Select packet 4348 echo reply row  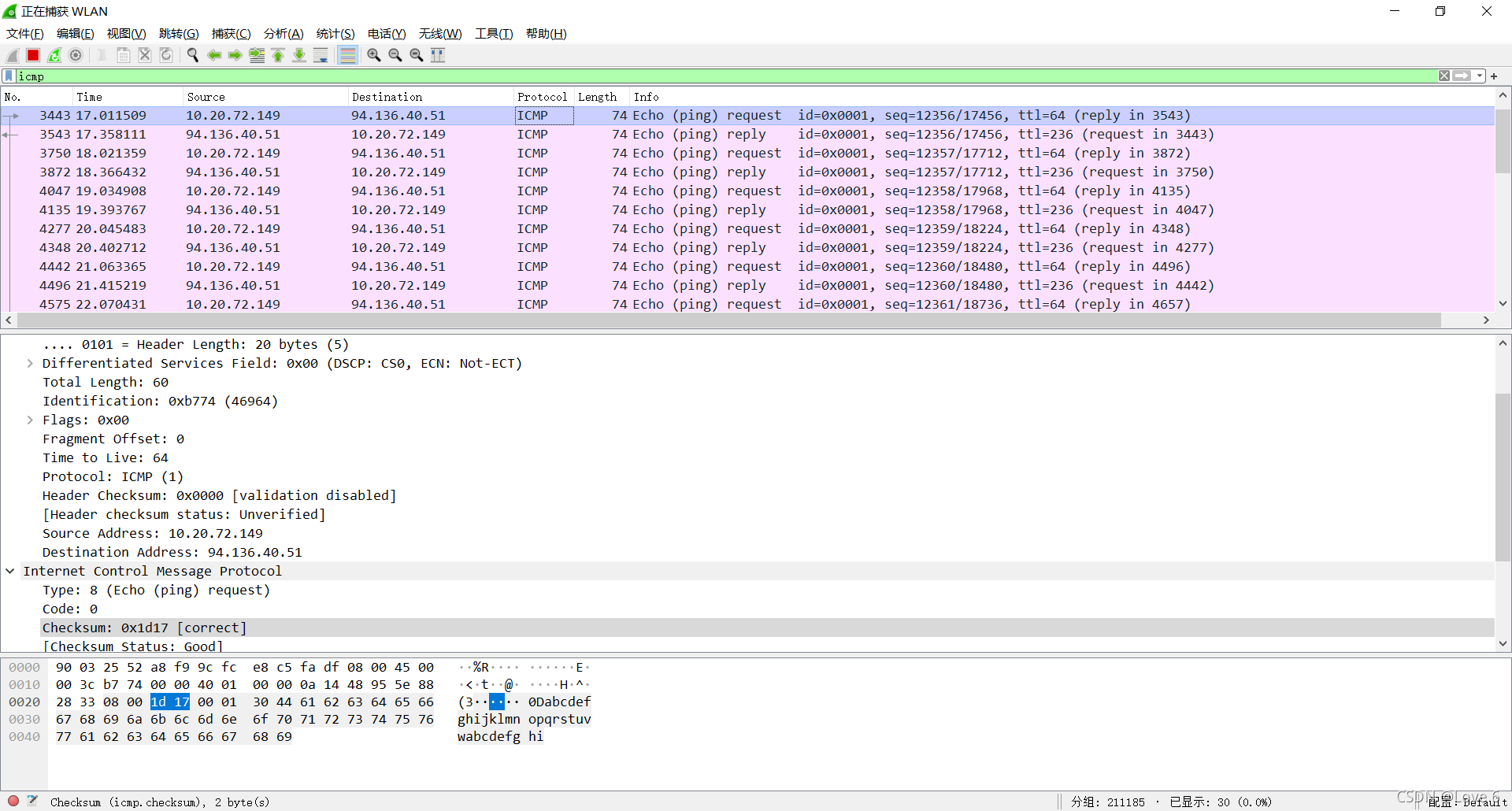tap(748, 248)
